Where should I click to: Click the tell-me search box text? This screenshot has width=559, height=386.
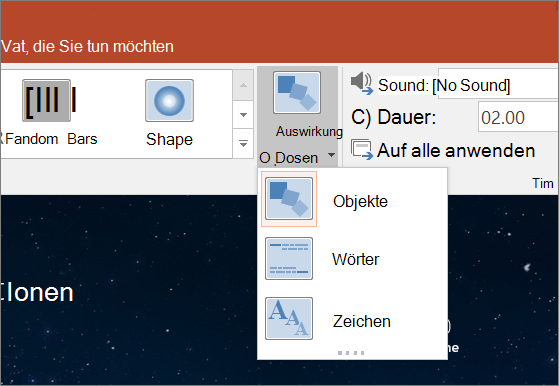coord(87,46)
